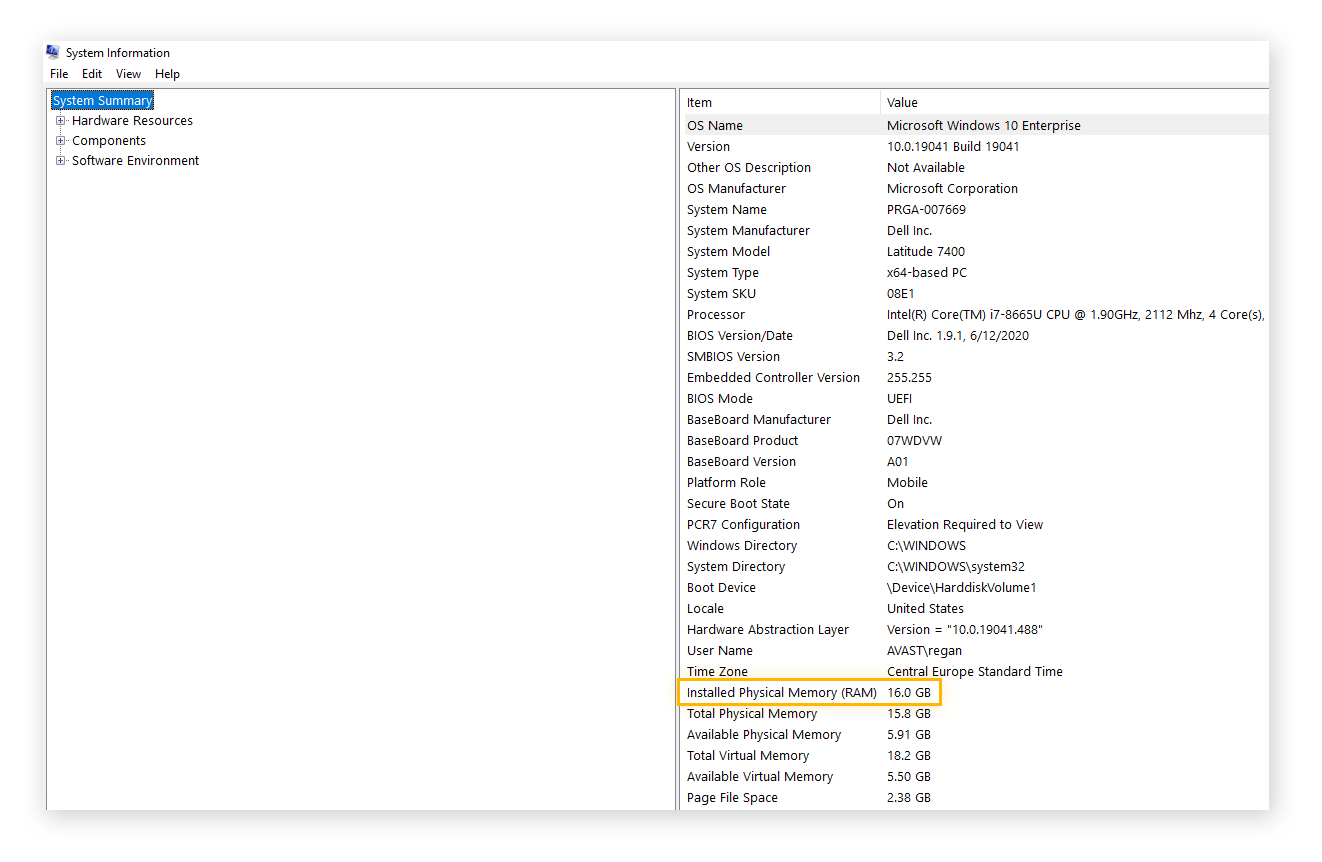Viewport: 1322px width, 862px height.
Task: Expand the Hardware Resources tree node
Action: 61,120
